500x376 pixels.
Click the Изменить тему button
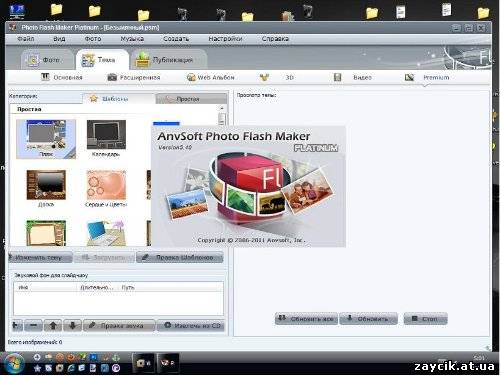pyautogui.click(x=40, y=257)
